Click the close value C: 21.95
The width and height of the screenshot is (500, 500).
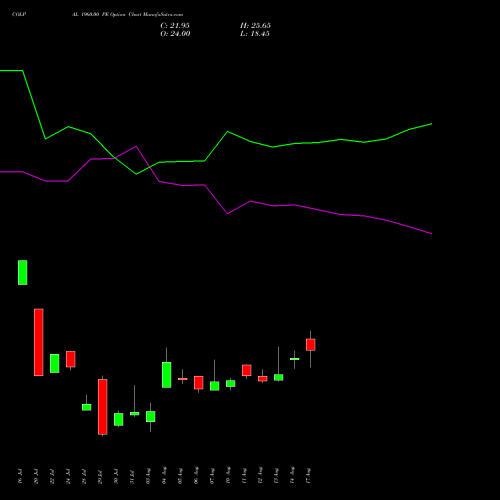175,26
